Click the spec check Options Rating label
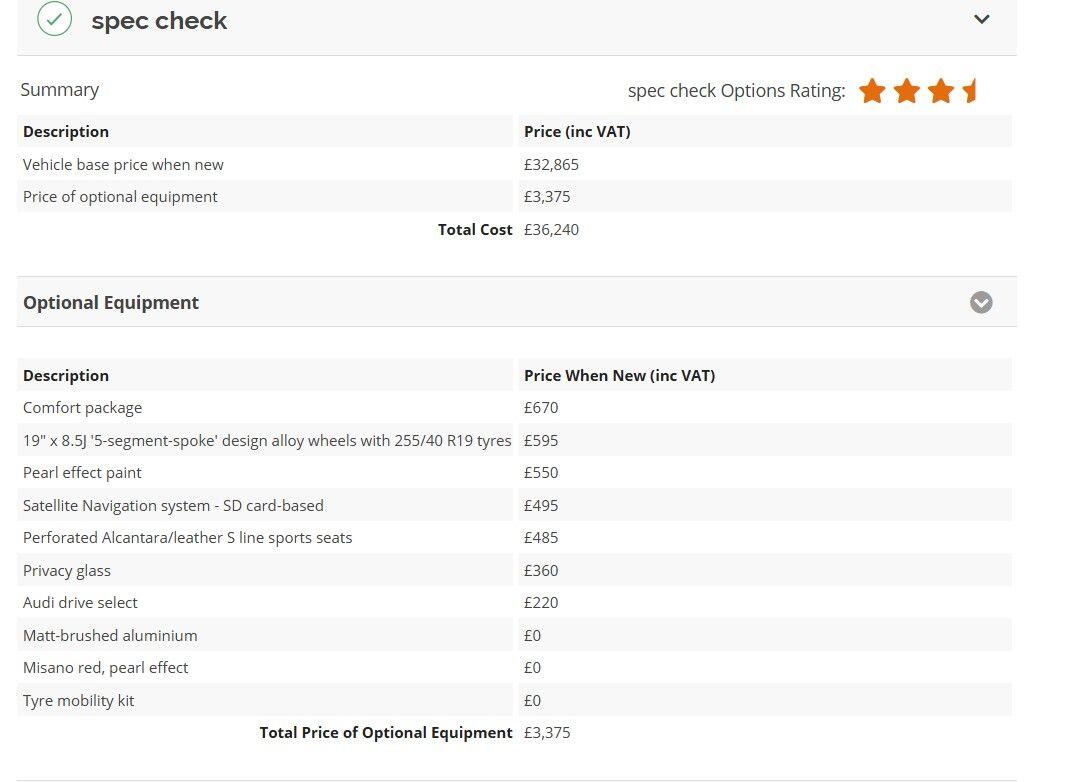The image size is (1065, 782). [736, 90]
